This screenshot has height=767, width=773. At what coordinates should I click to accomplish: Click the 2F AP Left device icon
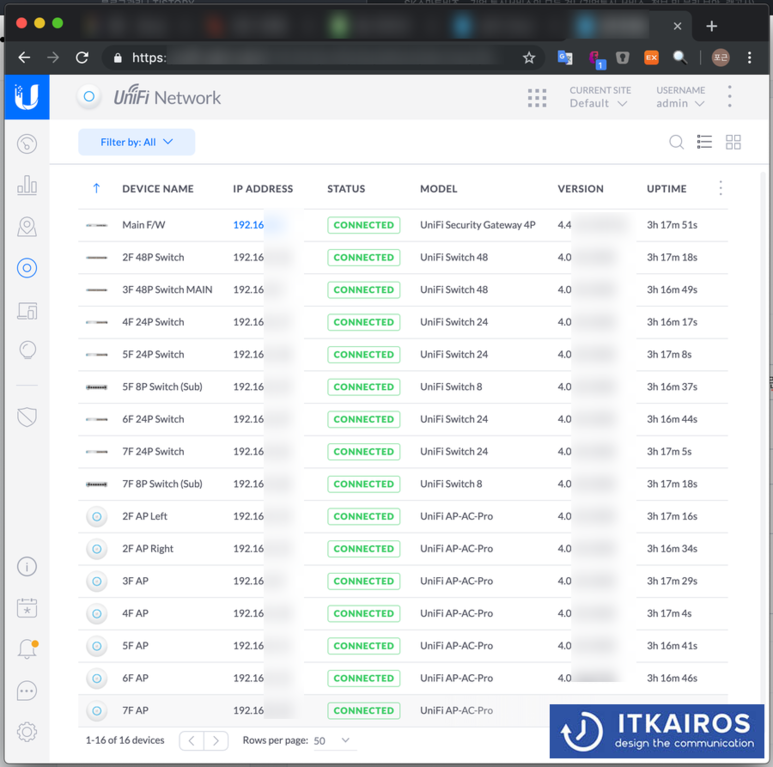tap(97, 517)
